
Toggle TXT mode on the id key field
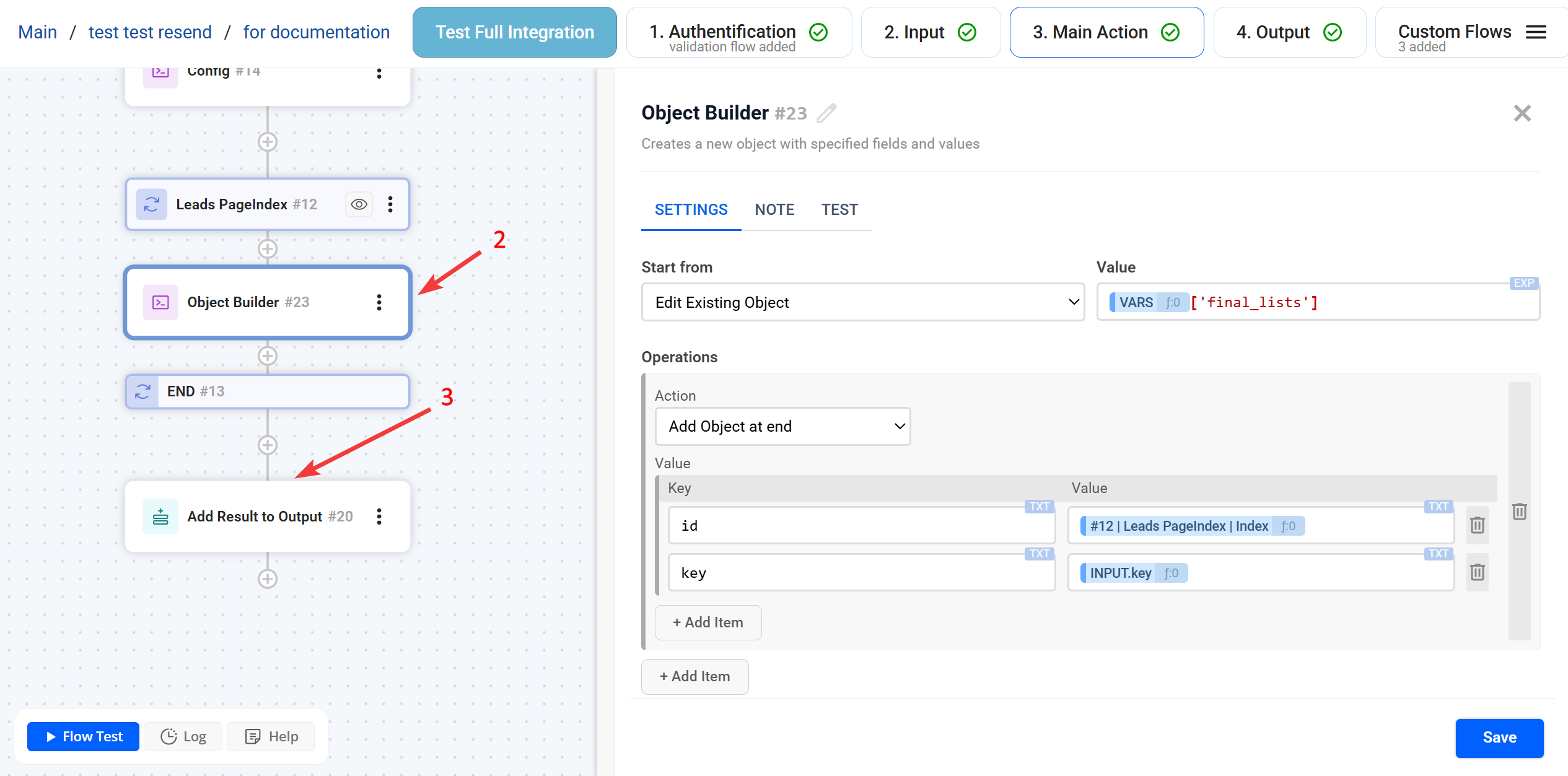coord(1039,507)
